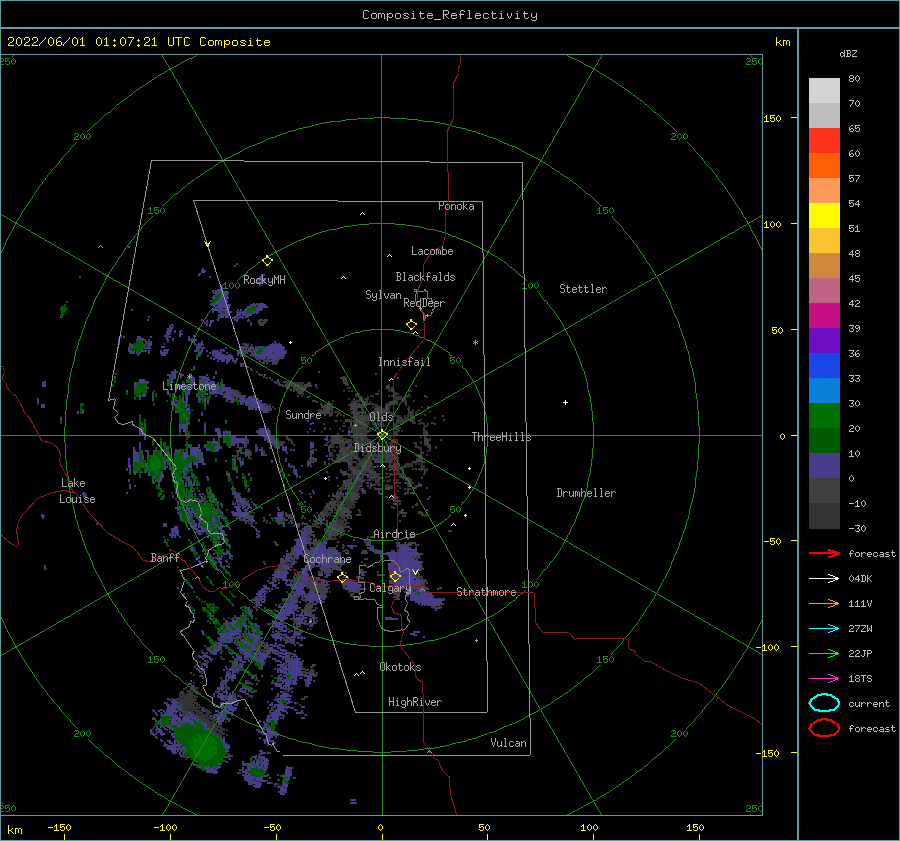Screen dimensions: 900x841
Task: Click the dBZ legend heading
Action: click(x=848, y=53)
